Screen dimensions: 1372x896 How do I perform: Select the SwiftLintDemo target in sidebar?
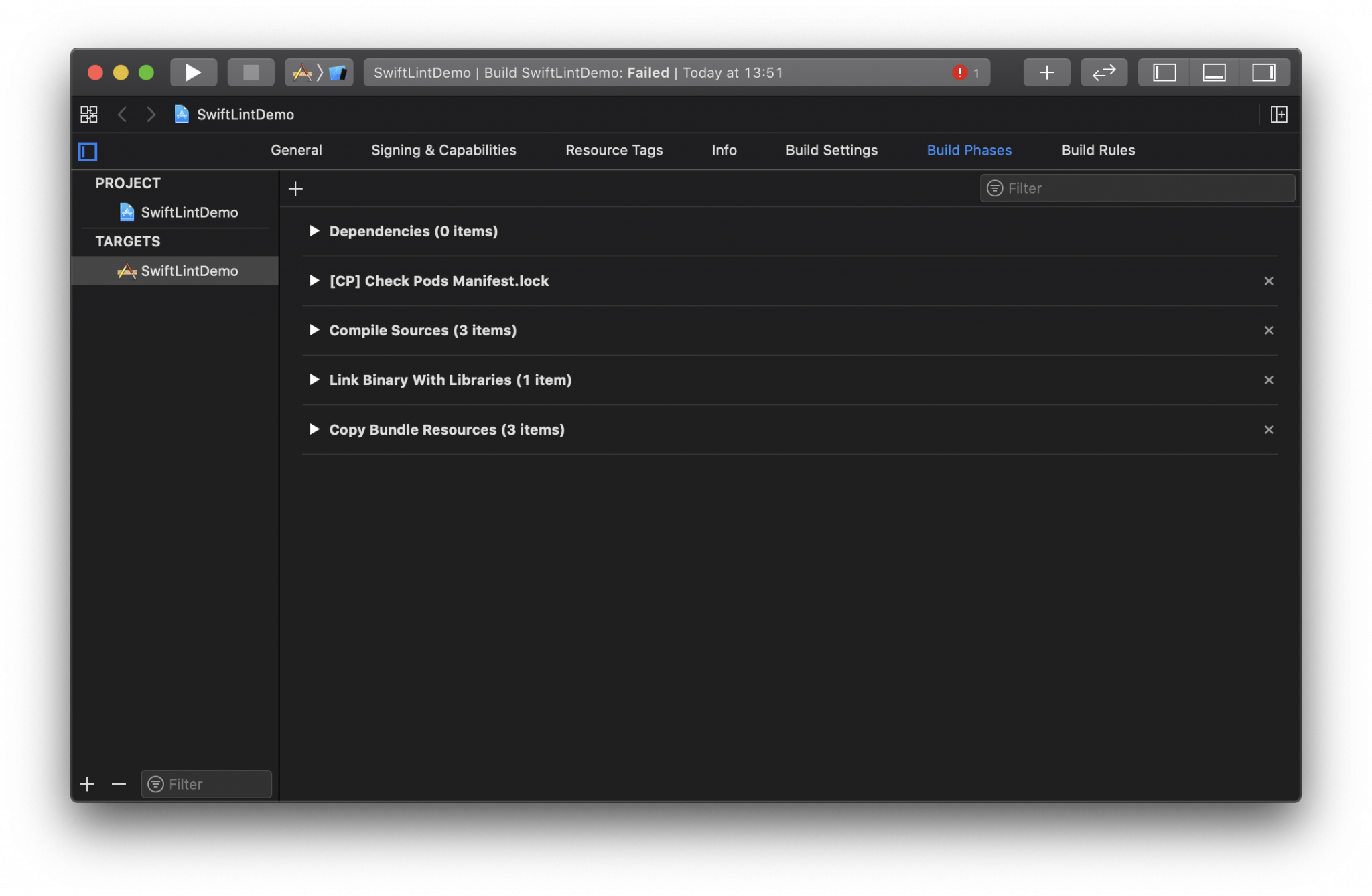point(189,271)
